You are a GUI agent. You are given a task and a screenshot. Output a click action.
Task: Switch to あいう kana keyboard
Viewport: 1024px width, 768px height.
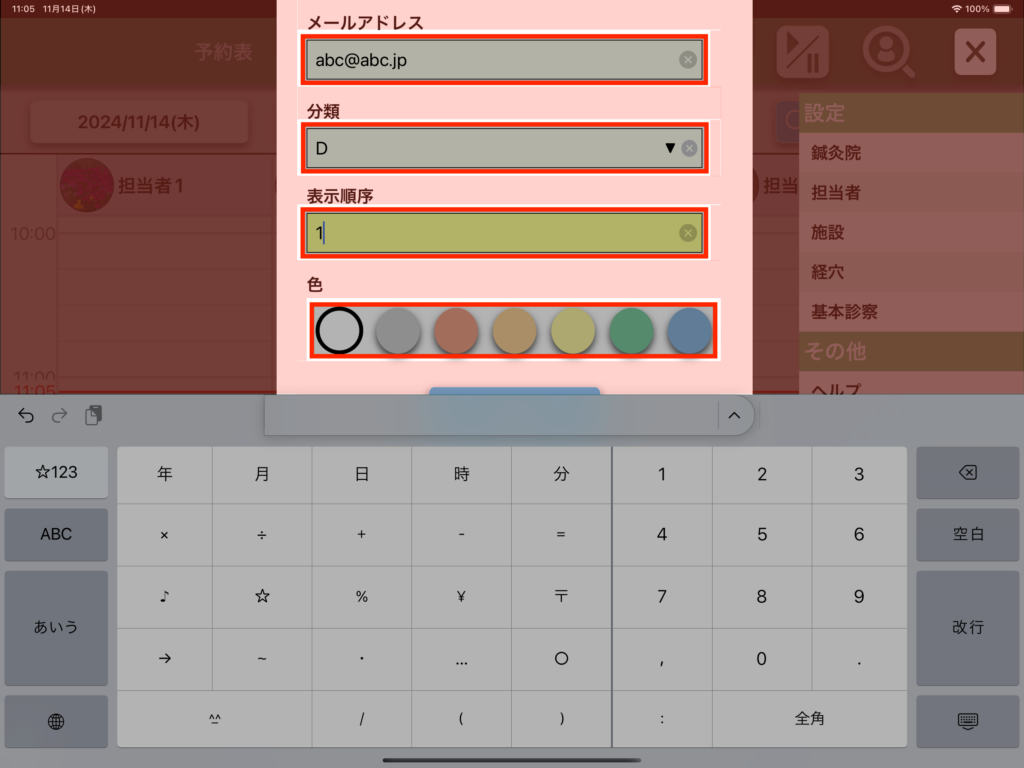tap(56, 627)
